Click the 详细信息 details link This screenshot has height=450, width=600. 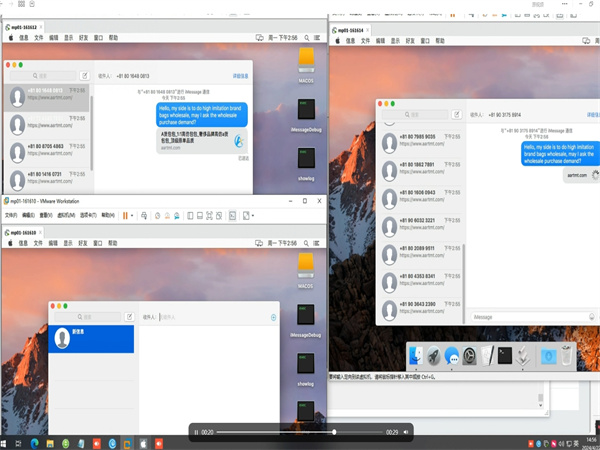[240, 76]
